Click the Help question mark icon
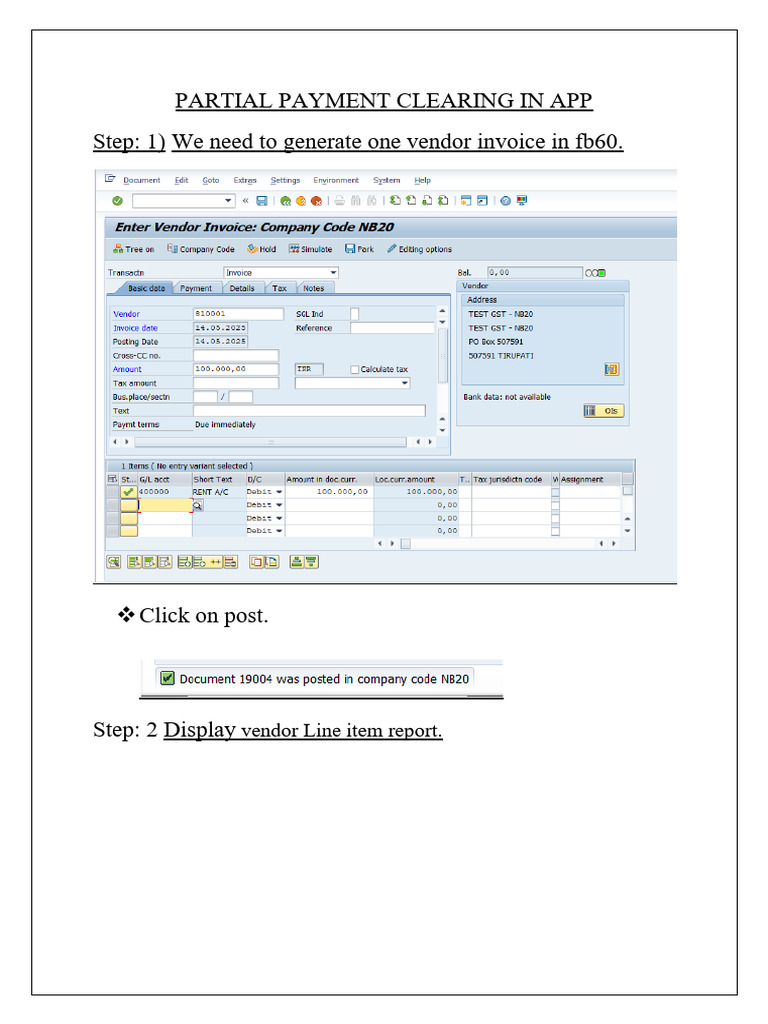This screenshot has height=1024, width=768. click(505, 201)
